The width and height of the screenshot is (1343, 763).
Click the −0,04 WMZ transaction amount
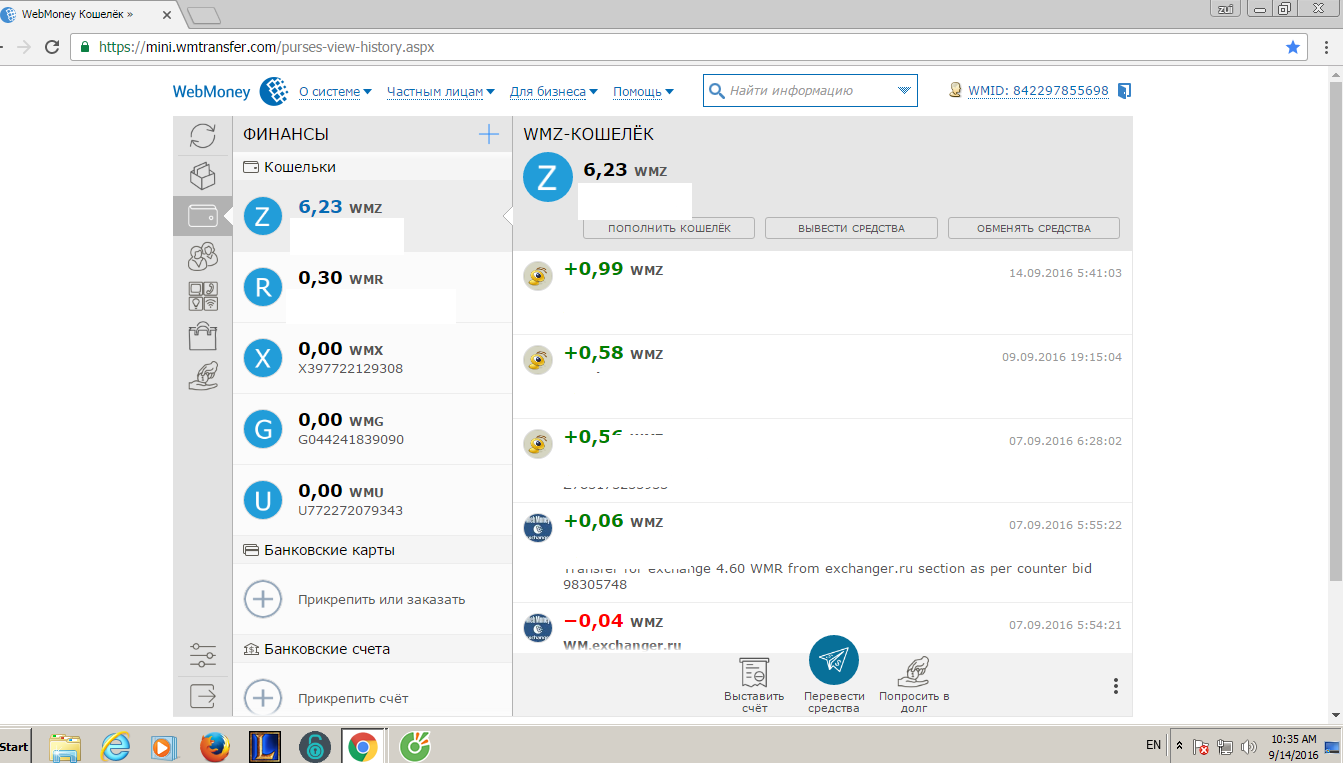613,621
